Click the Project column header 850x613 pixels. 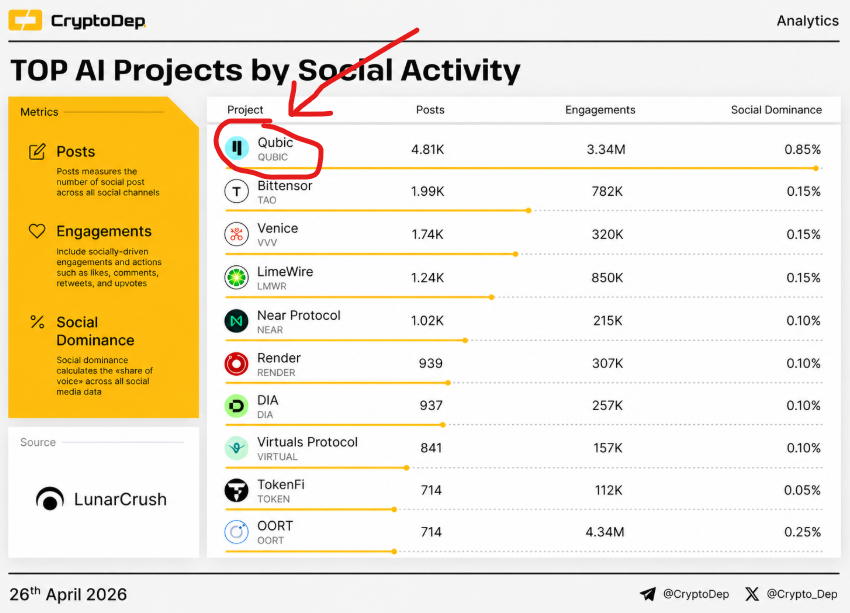[x=245, y=110]
